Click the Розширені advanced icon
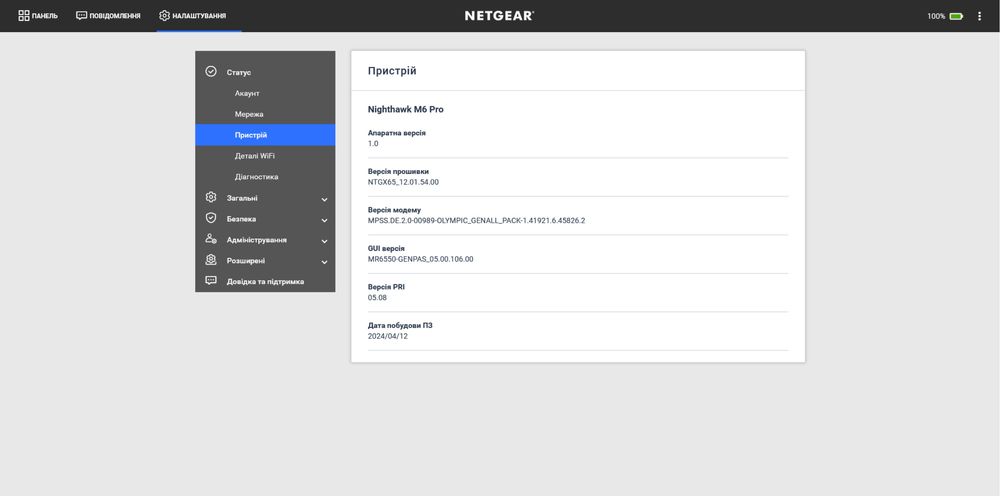The width and height of the screenshot is (1000, 496). [x=211, y=260]
